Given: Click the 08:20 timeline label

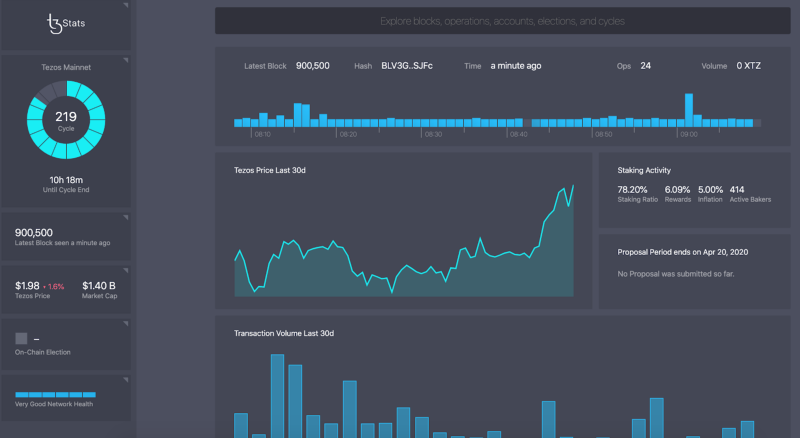Looking at the screenshot, I should click(348, 134).
